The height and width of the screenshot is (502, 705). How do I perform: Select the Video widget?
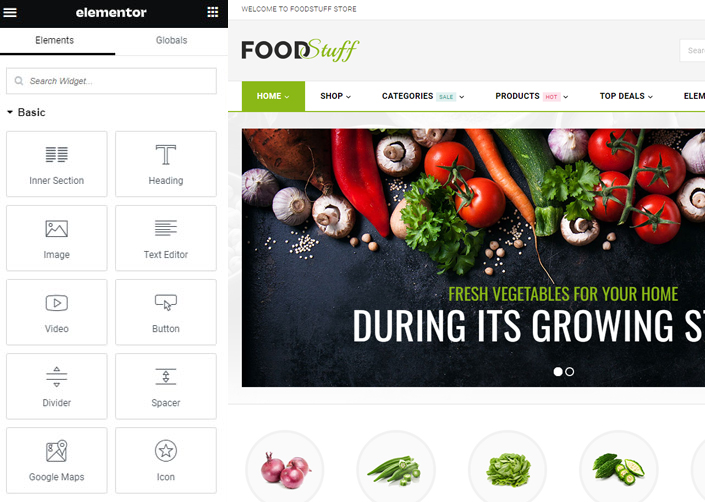tap(57, 312)
